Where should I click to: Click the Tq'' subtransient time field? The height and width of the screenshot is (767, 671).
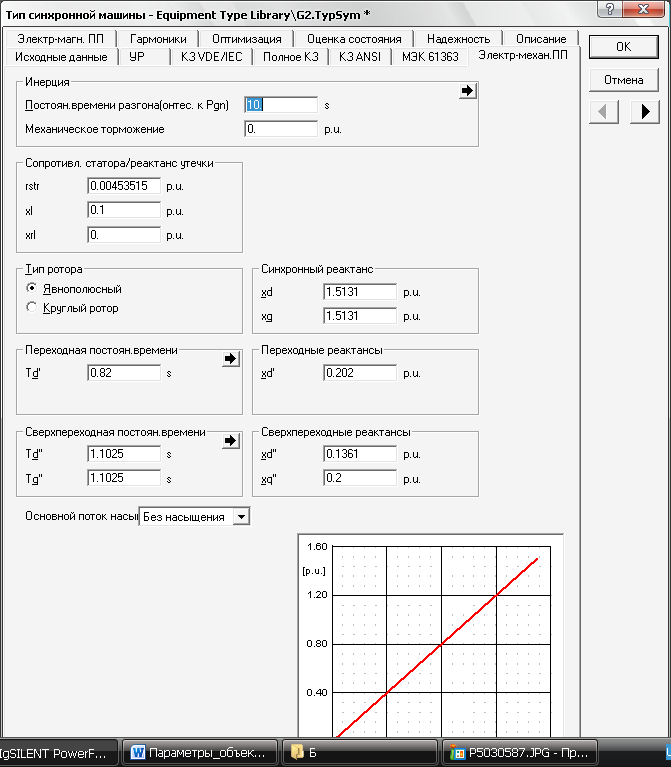pyautogui.click(x=124, y=478)
